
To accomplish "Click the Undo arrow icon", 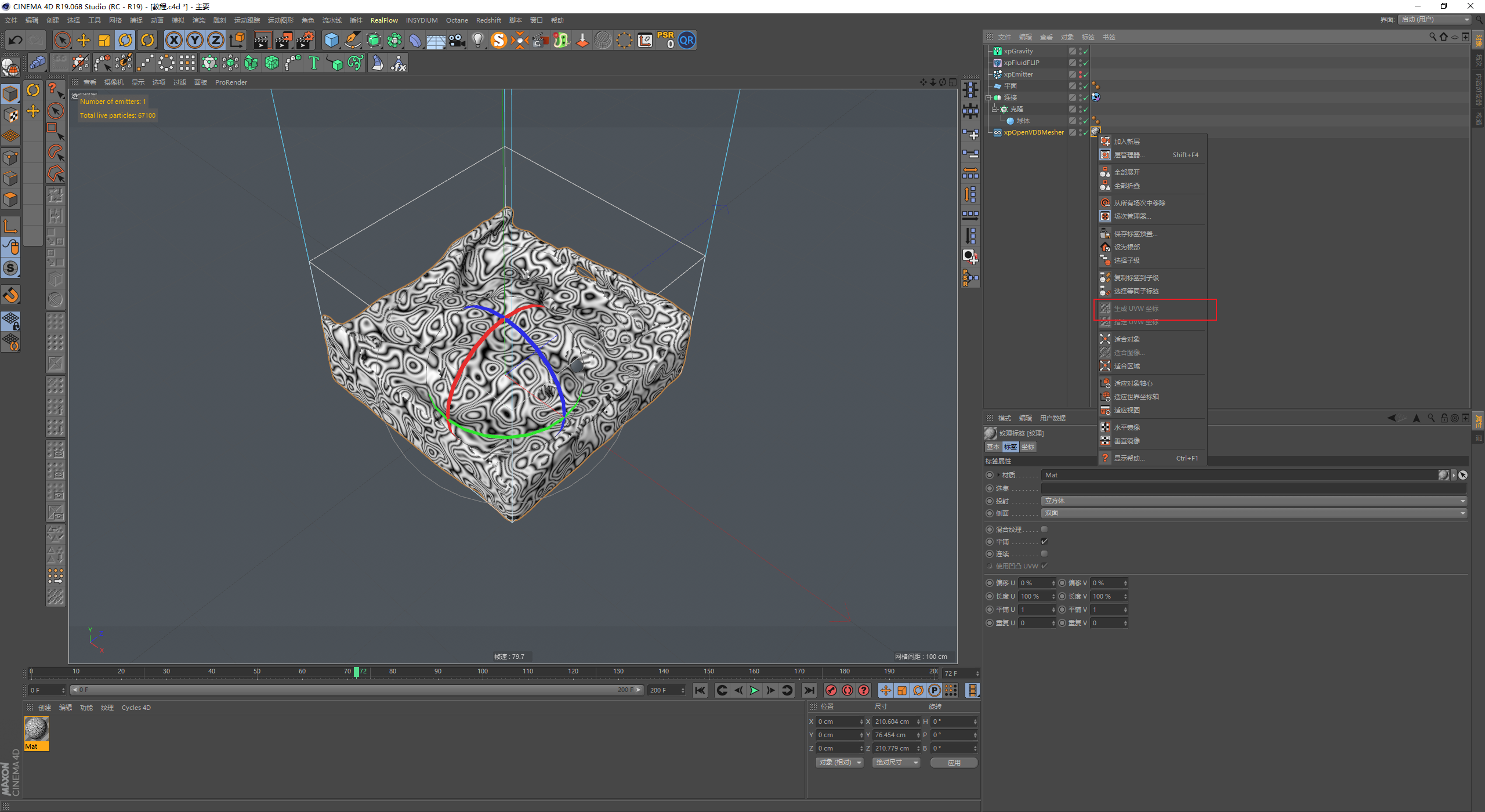I will (16, 41).
